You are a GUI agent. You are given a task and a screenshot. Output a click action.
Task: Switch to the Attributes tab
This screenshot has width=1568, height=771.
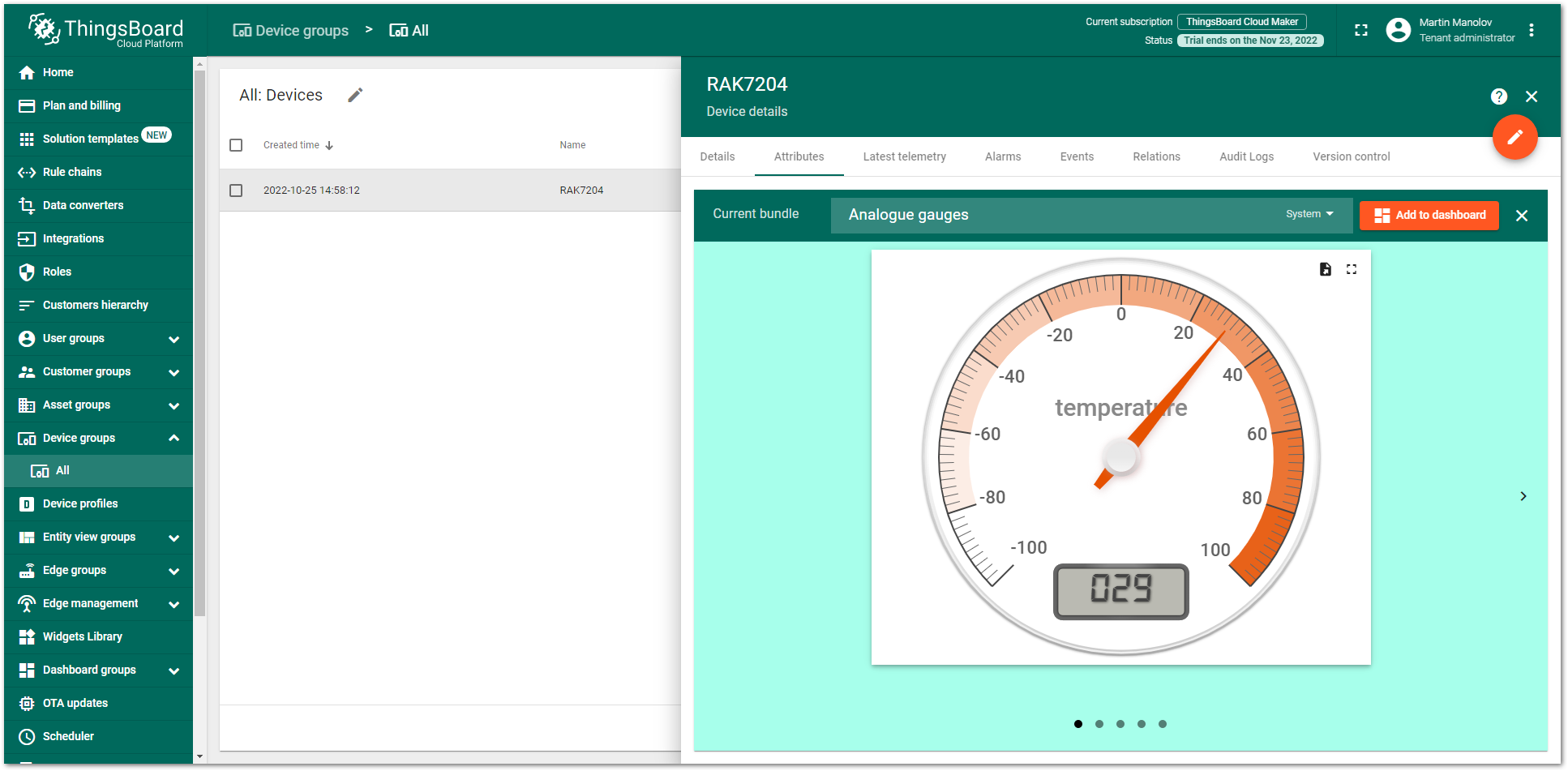point(799,156)
